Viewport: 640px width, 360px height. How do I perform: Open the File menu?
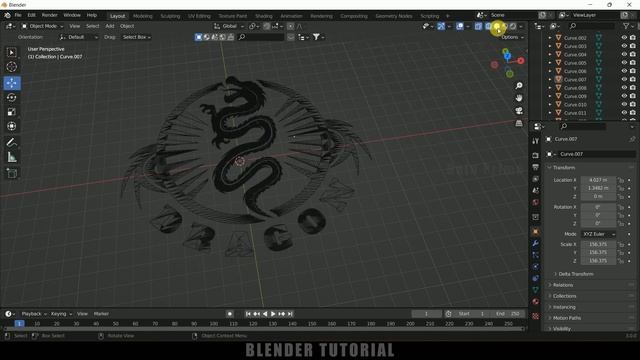pos(18,15)
